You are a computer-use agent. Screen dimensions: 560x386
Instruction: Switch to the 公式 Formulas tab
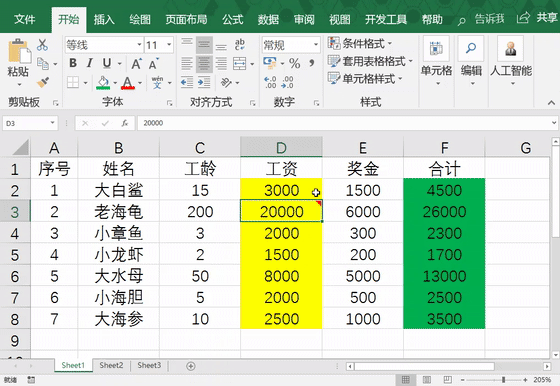232,19
